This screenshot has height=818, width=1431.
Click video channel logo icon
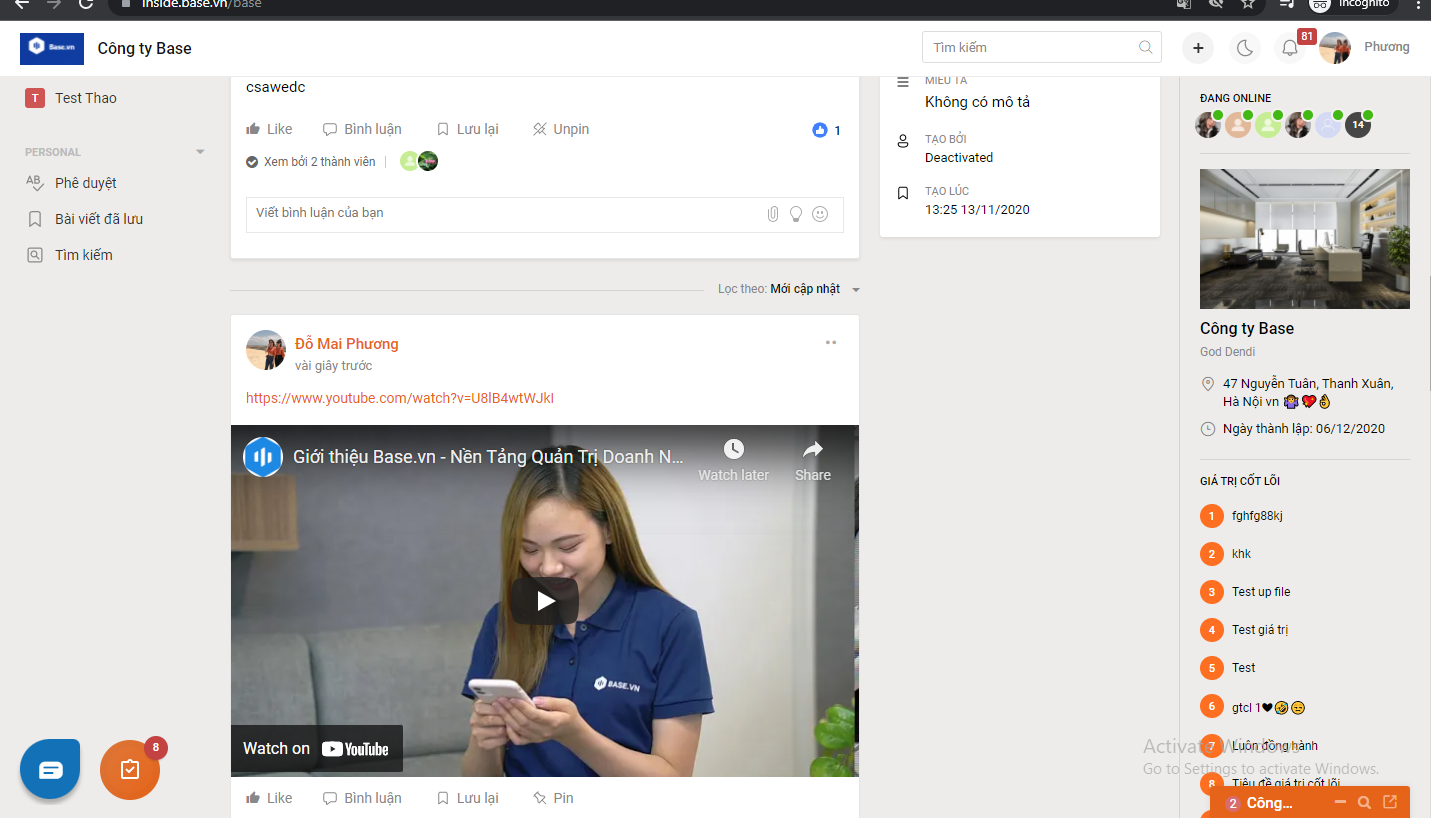click(263, 457)
